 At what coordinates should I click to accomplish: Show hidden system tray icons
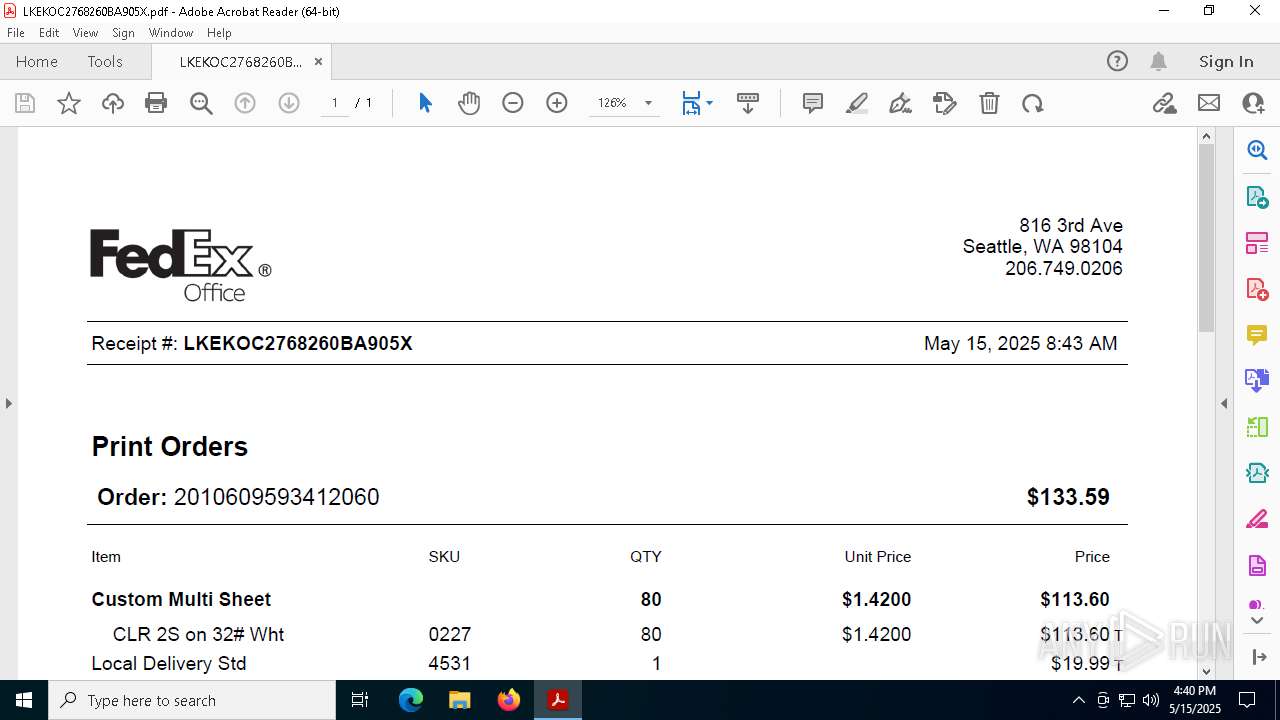tap(1078, 700)
